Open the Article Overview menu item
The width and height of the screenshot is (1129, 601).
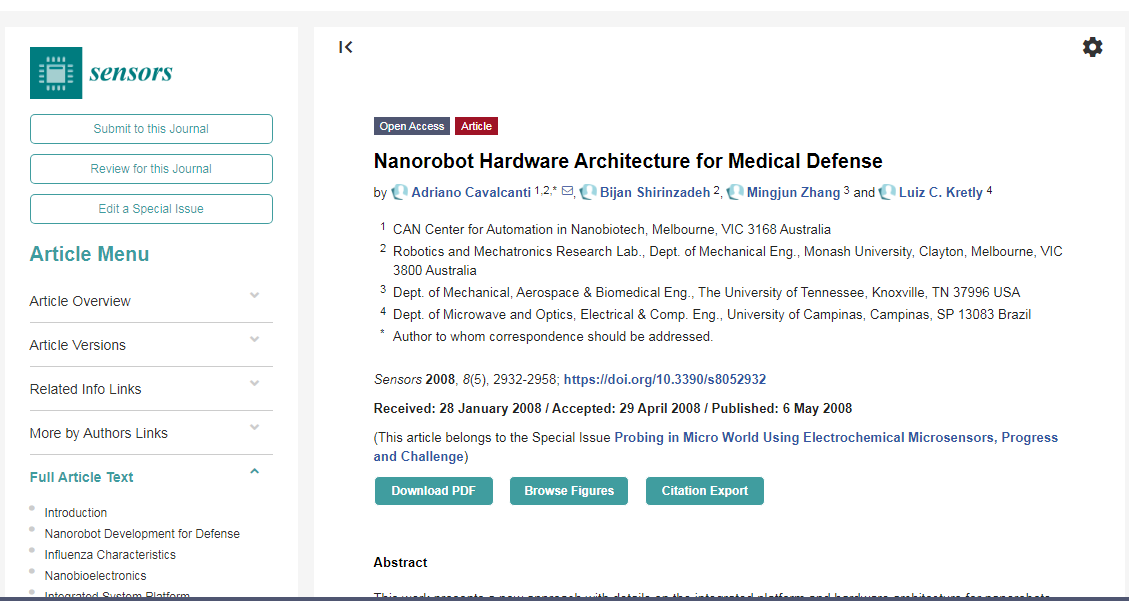[x=80, y=301]
